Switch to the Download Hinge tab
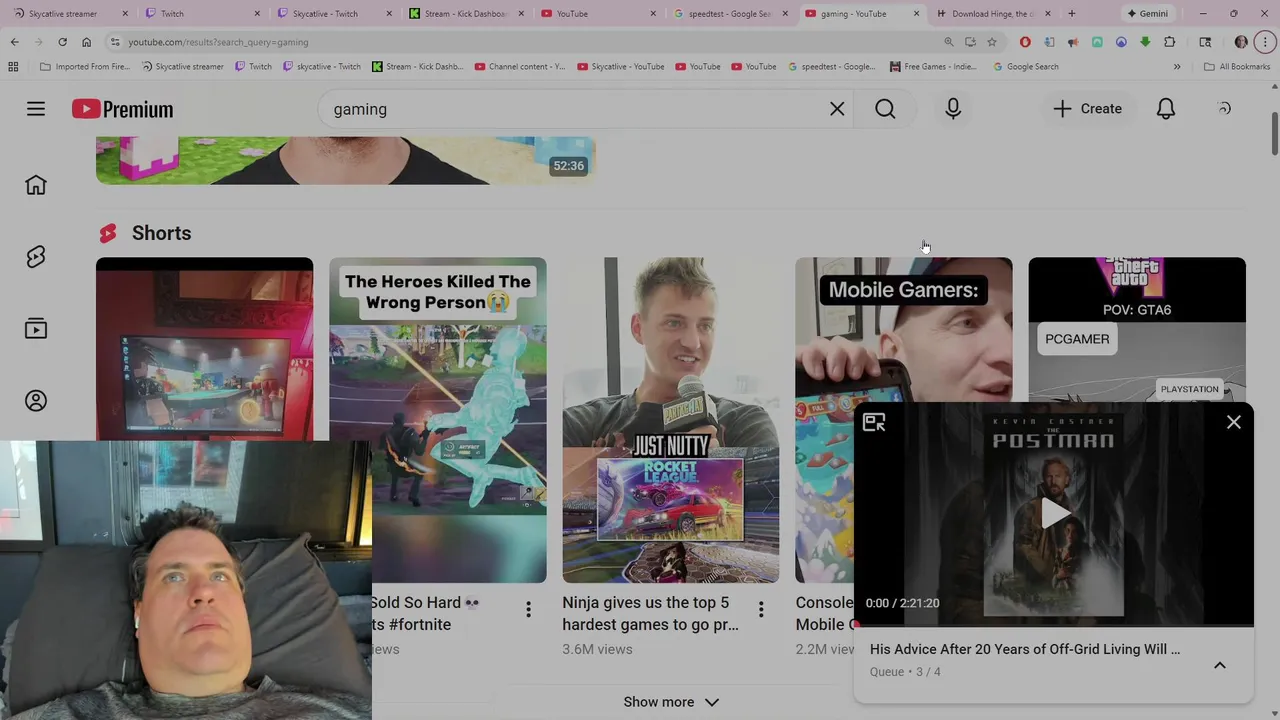Image resolution: width=1280 pixels, height=720 pixels. tap(992, 14)
